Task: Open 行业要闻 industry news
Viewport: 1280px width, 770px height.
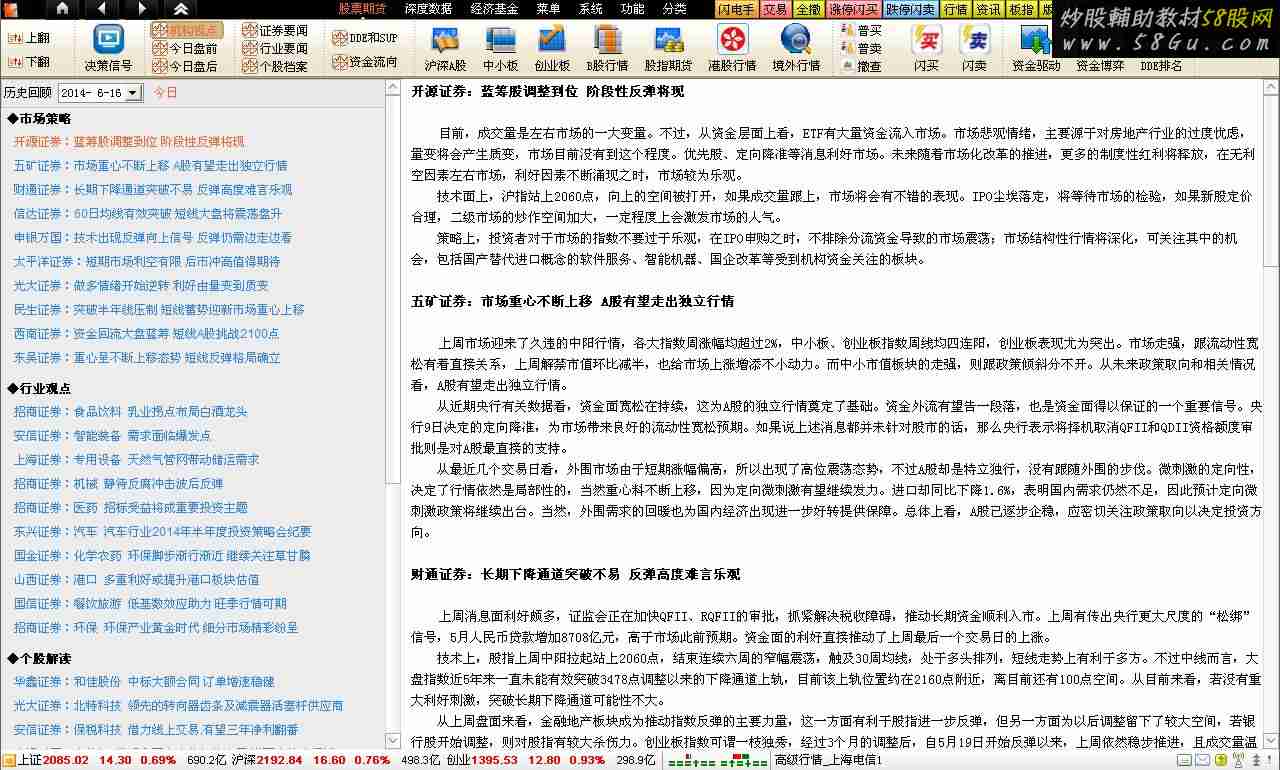Action: coord(276,48)
